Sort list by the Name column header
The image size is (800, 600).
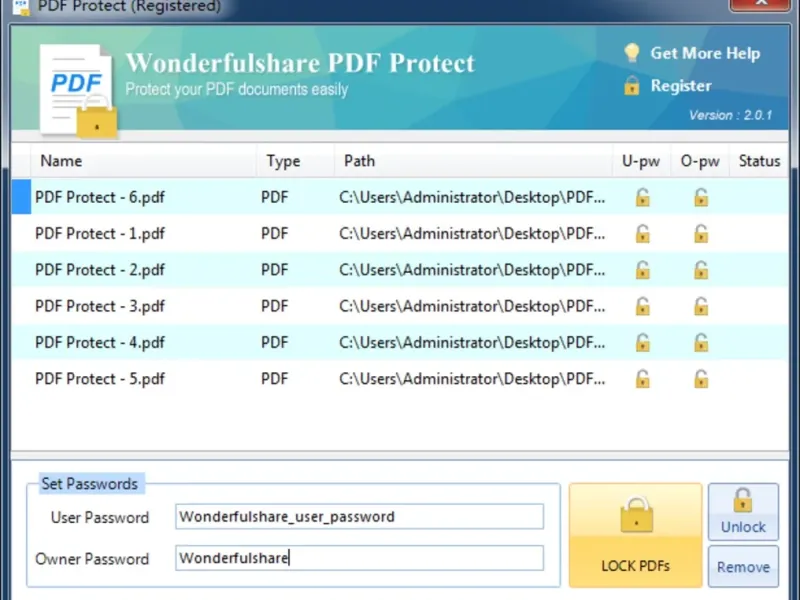pos(143,161)
